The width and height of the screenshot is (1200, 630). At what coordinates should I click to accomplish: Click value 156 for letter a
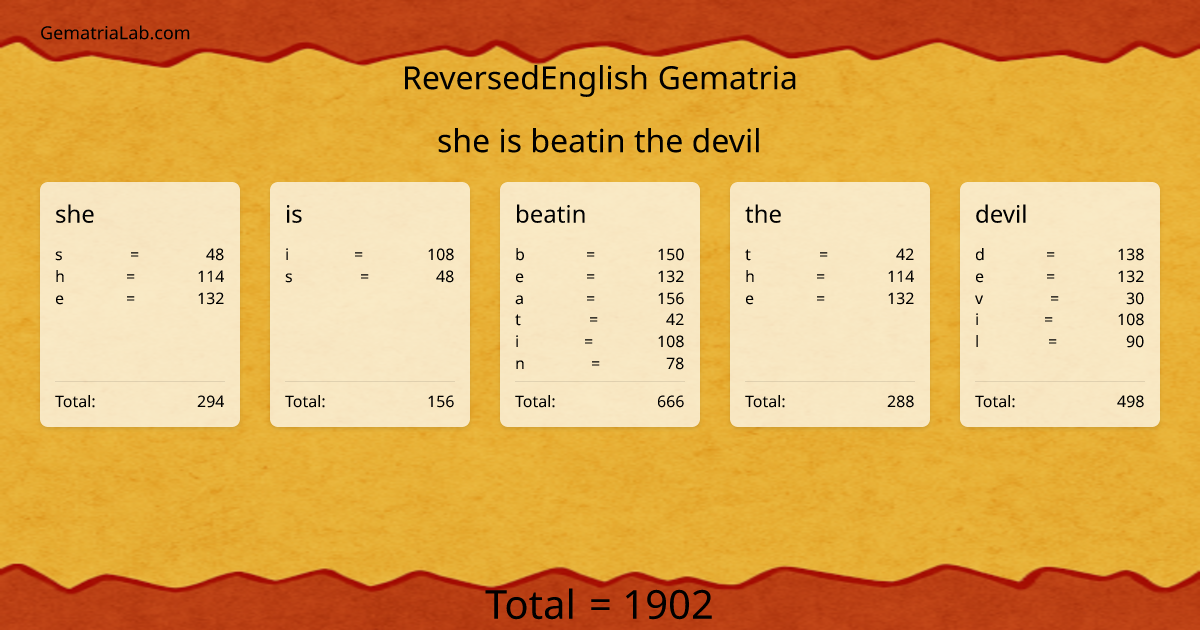pos(671,299)
